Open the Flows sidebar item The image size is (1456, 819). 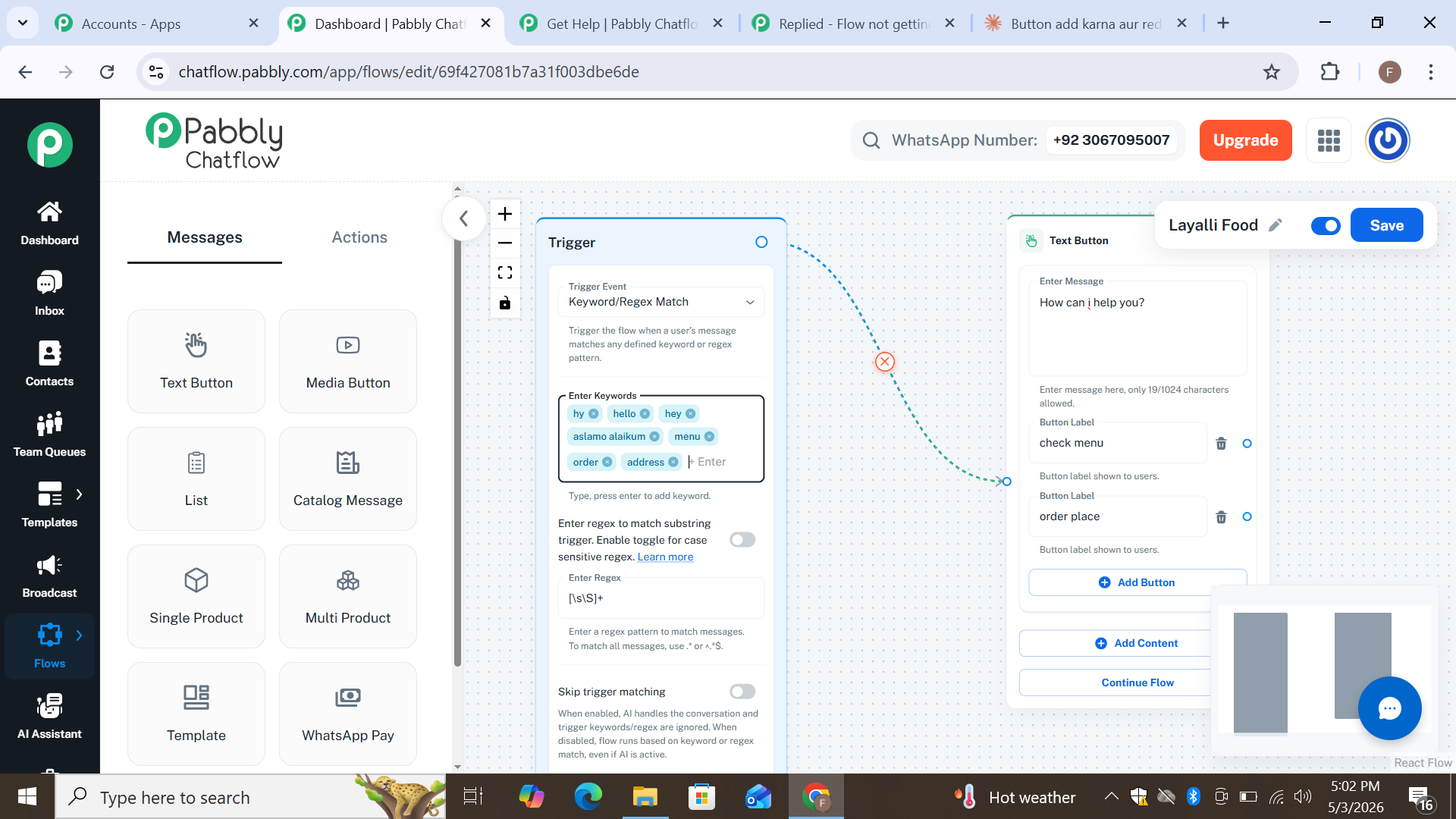point(49,647)
